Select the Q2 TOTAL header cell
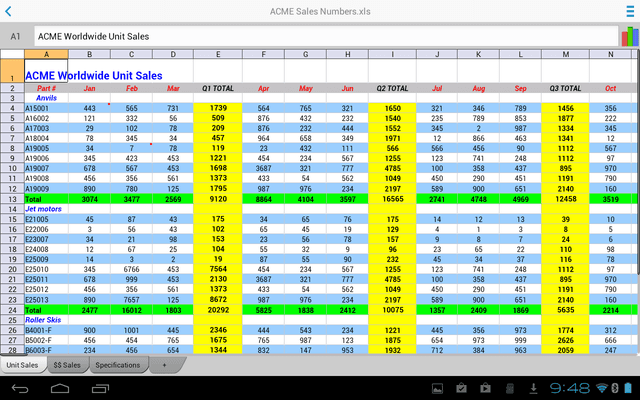640x400 pixels. pos(392,88)
